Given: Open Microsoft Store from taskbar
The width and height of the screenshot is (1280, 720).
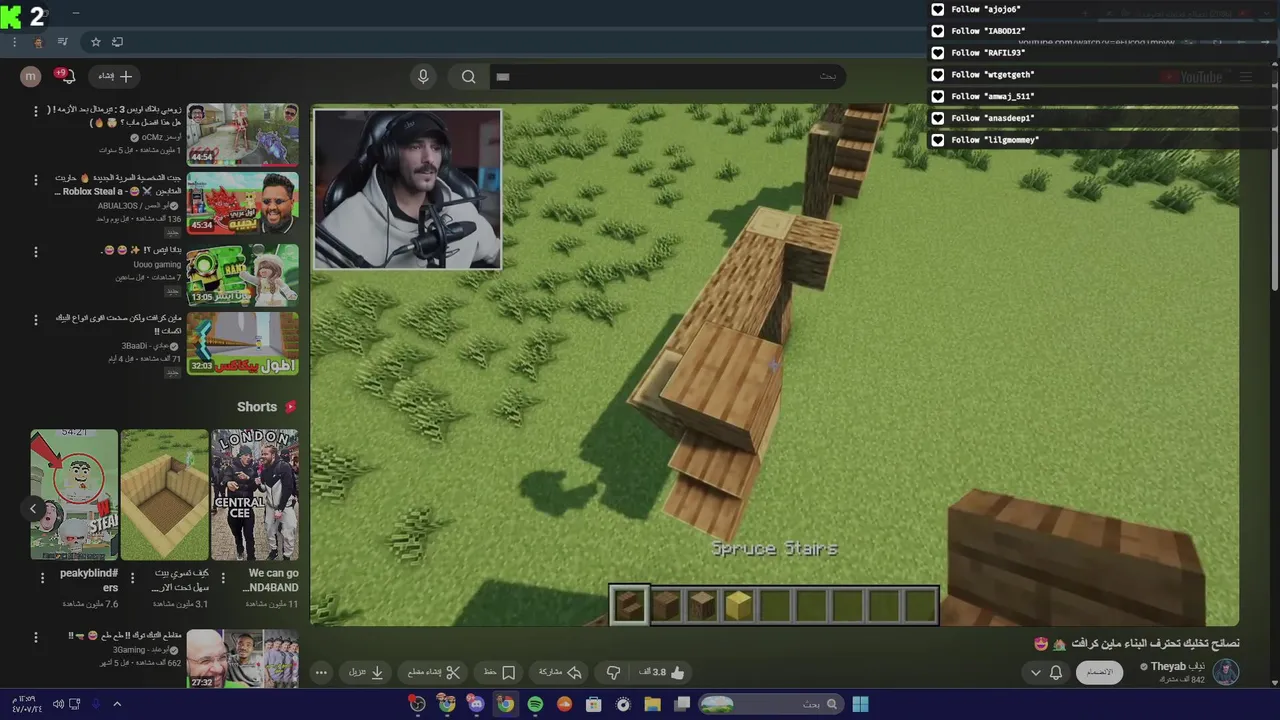Looking at the screenshot, I should (593, 704).
